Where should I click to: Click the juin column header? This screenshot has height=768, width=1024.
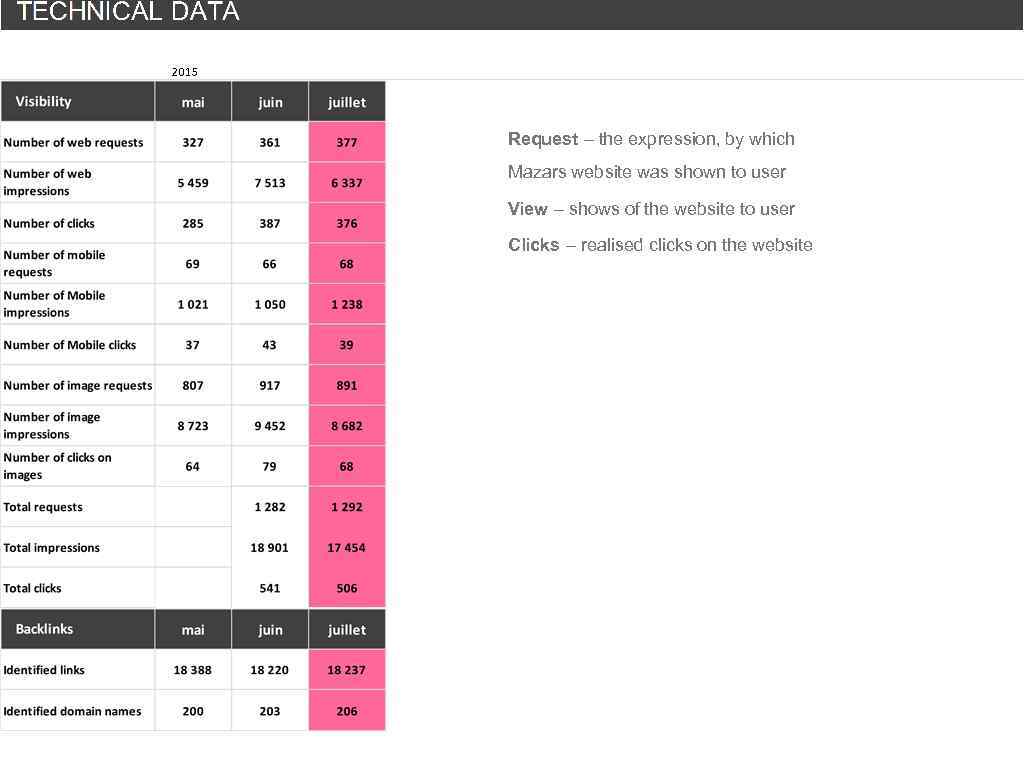point(269,101)
